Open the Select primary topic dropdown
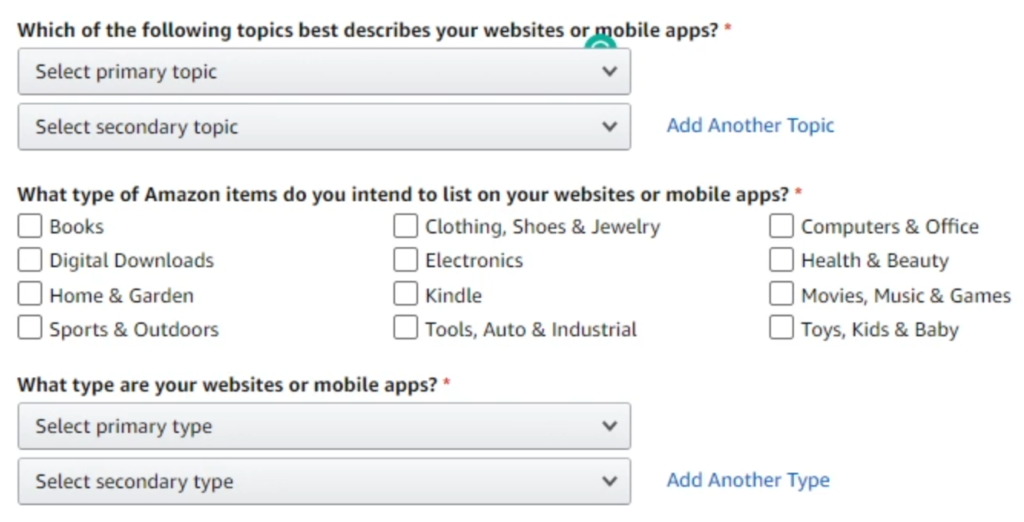Image resolution: width=1024 pixels, height=522 pixels. (x=323, y=72)
